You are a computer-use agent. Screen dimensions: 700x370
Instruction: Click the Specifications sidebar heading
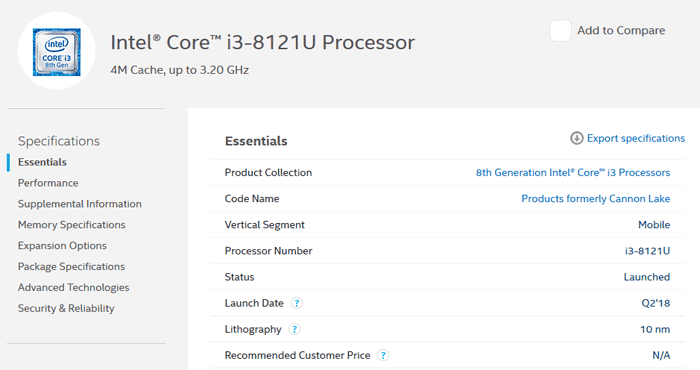(x=59, y=141)
